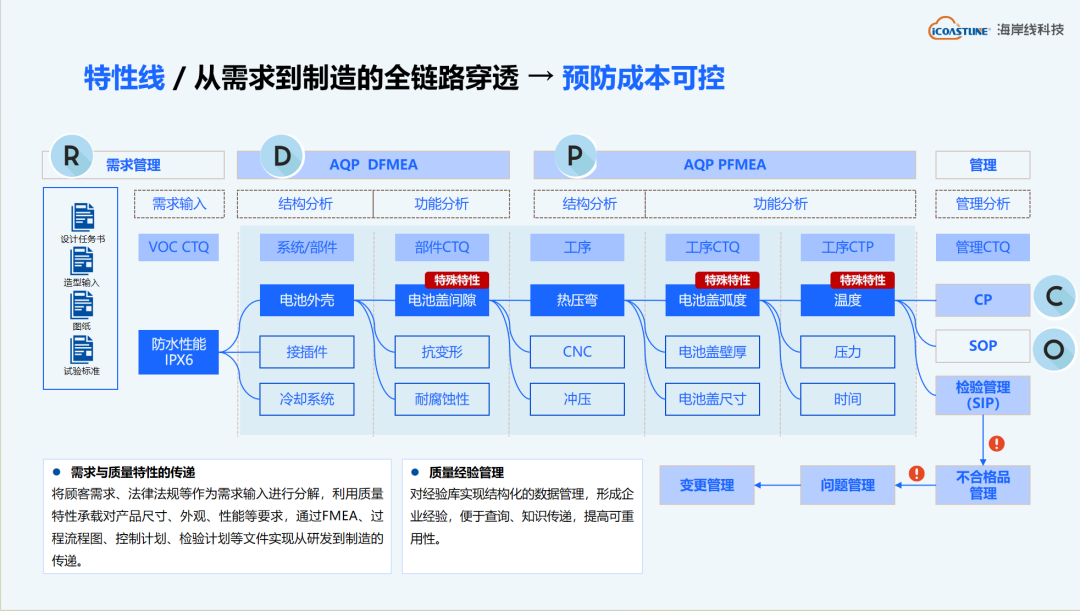
Task: Click the D circle badge
Action: click(282, 156)
